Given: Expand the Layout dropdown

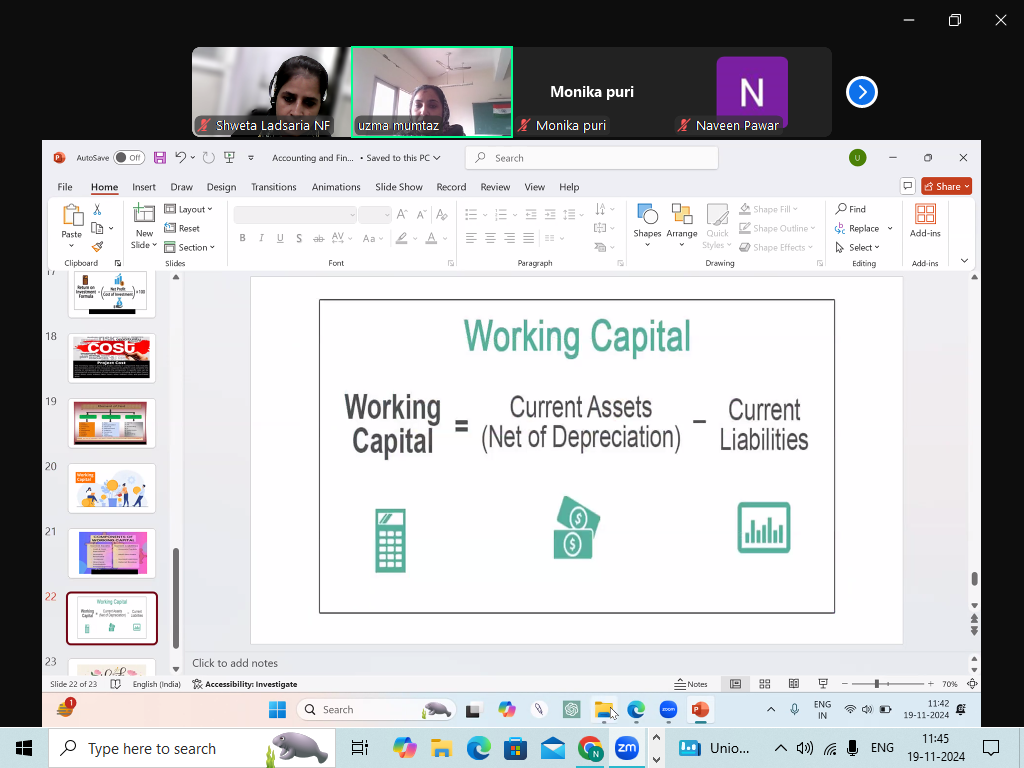Looking at the screenshot, I should click(188, 209).
